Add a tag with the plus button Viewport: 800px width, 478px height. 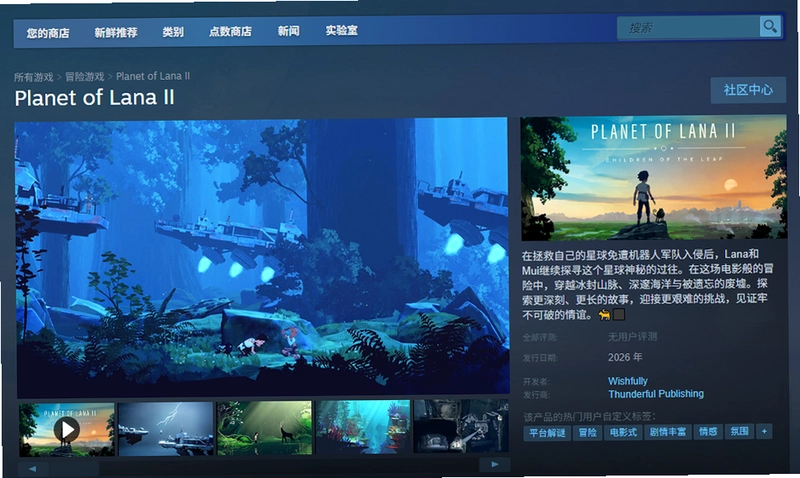pyautogui.click(x=764, y=432)
